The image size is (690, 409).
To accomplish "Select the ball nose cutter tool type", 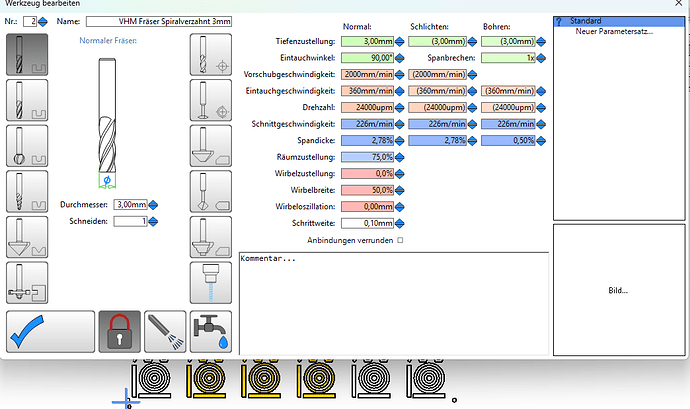I will click(27, 146).
